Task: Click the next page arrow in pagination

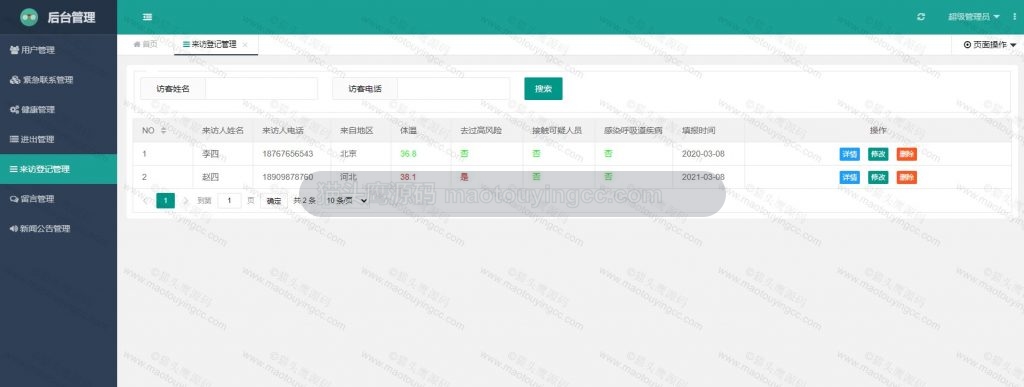Action: tap(185, 201)
